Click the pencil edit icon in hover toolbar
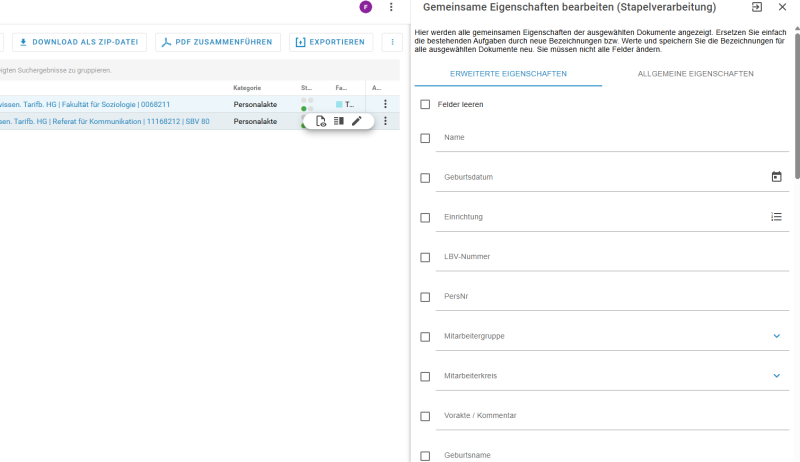 (x=357, y=121)
